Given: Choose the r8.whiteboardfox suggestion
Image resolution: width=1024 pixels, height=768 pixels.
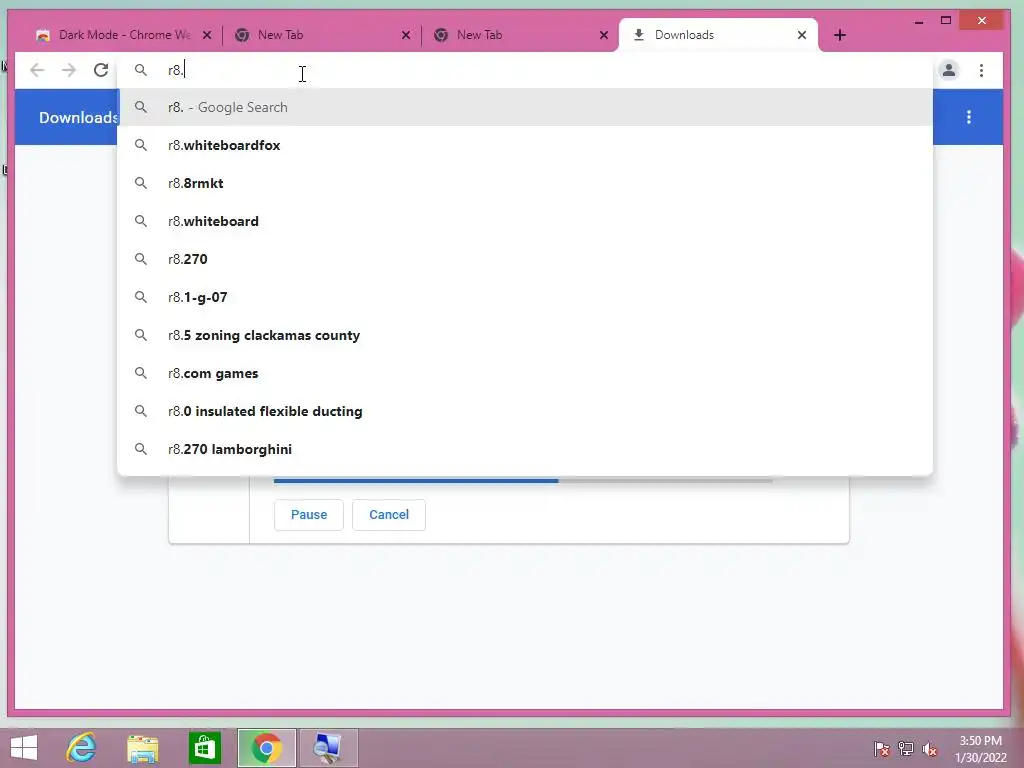Looking at the screenshot, I should pos(524,145).
